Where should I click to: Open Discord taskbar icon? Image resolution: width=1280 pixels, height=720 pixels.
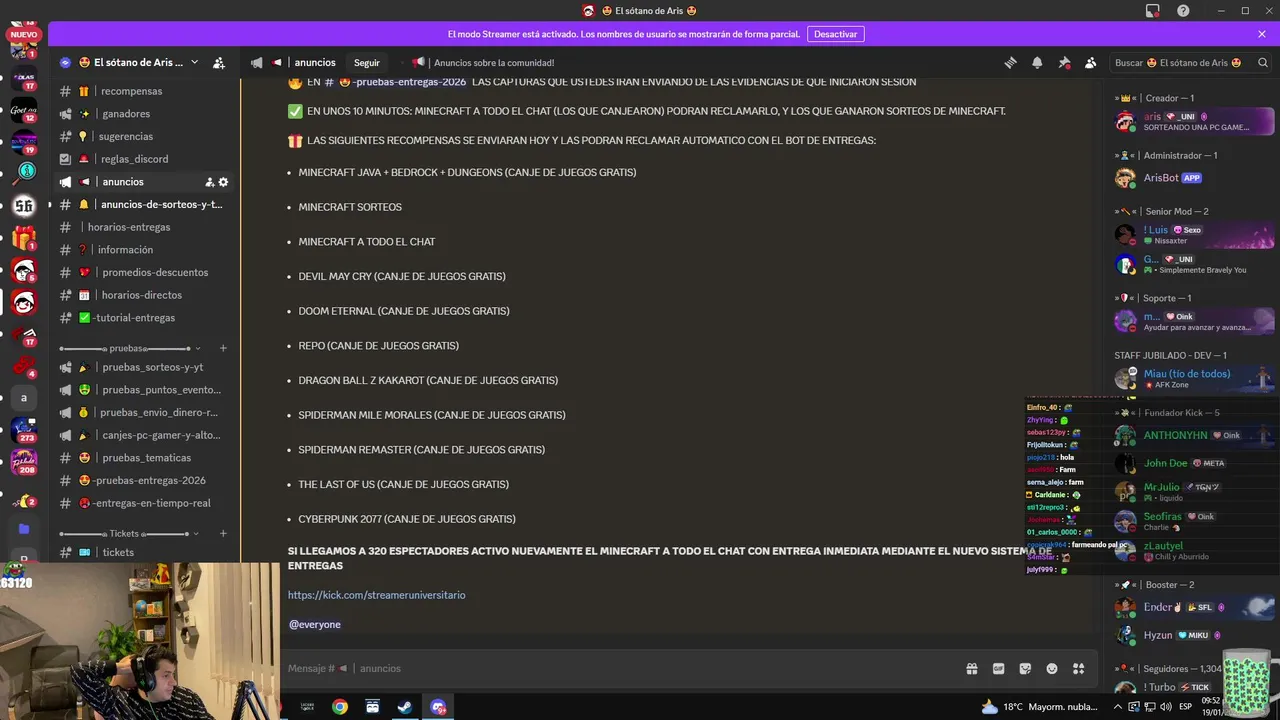[x=438, y=707]
